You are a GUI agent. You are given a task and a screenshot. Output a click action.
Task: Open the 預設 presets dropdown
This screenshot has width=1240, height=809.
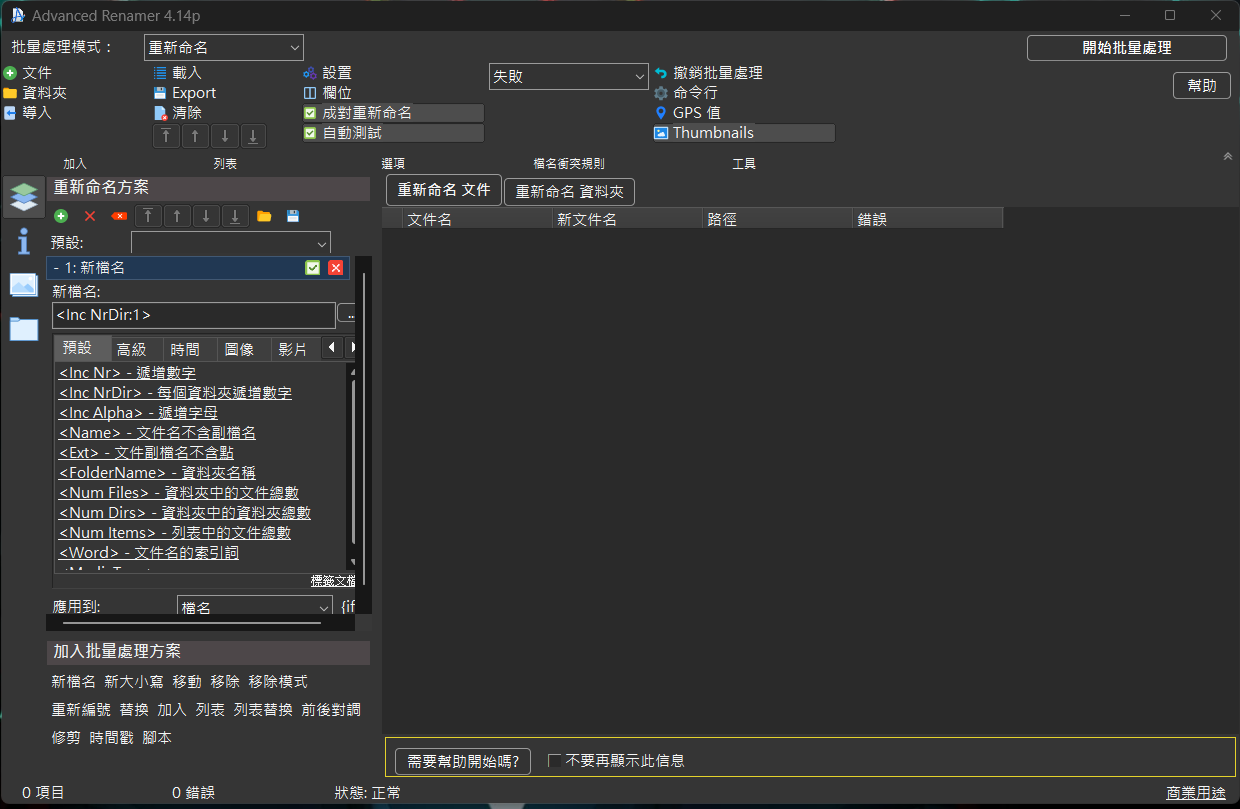pos(231,243)
